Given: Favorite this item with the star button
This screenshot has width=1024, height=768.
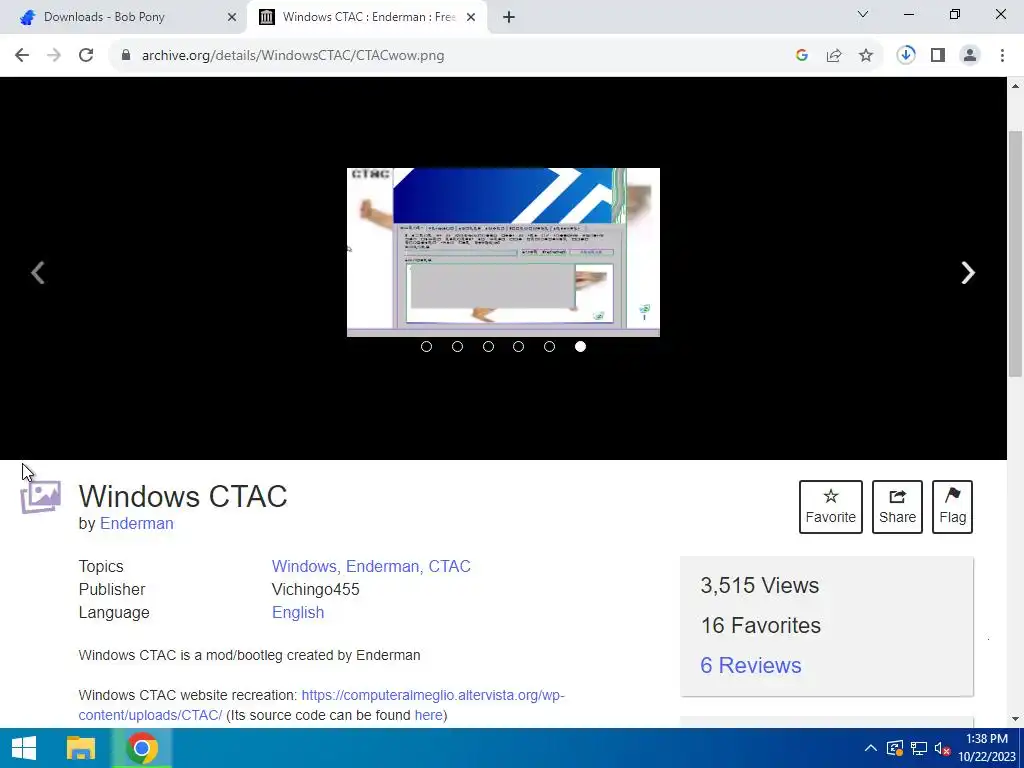Looking at the screenshot, I should [x=831, y=507].
